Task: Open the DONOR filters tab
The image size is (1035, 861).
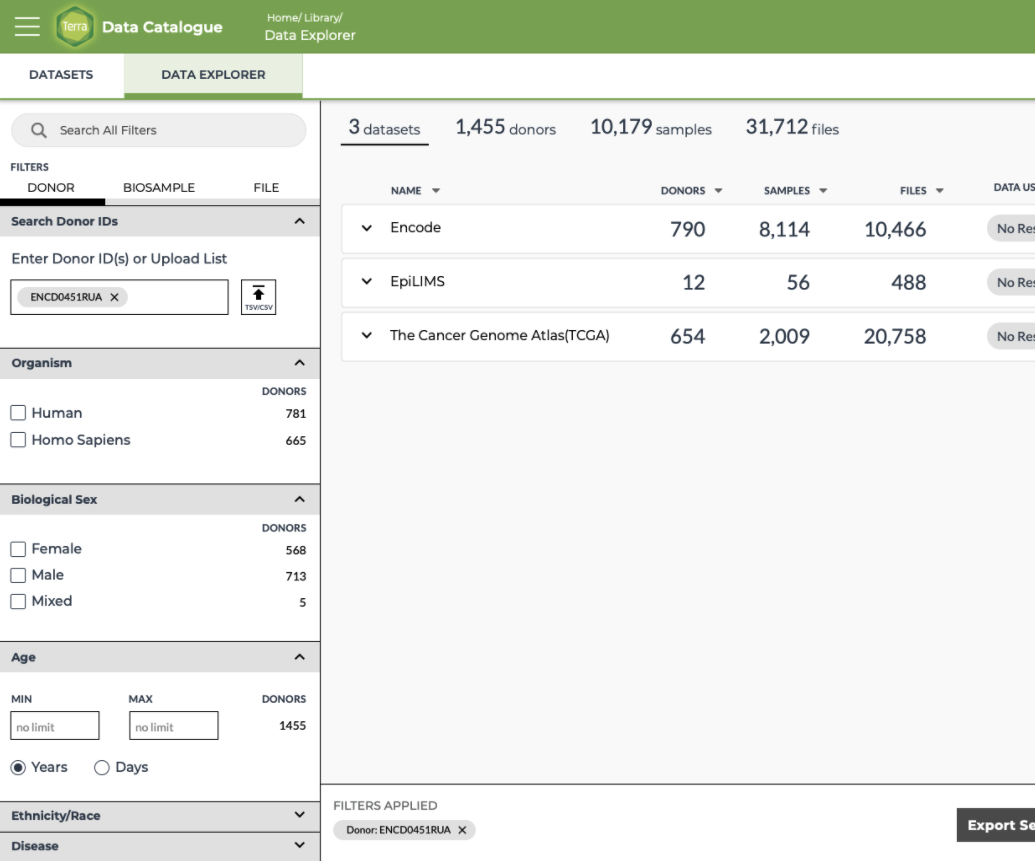Action: click(x=51, y=188)
